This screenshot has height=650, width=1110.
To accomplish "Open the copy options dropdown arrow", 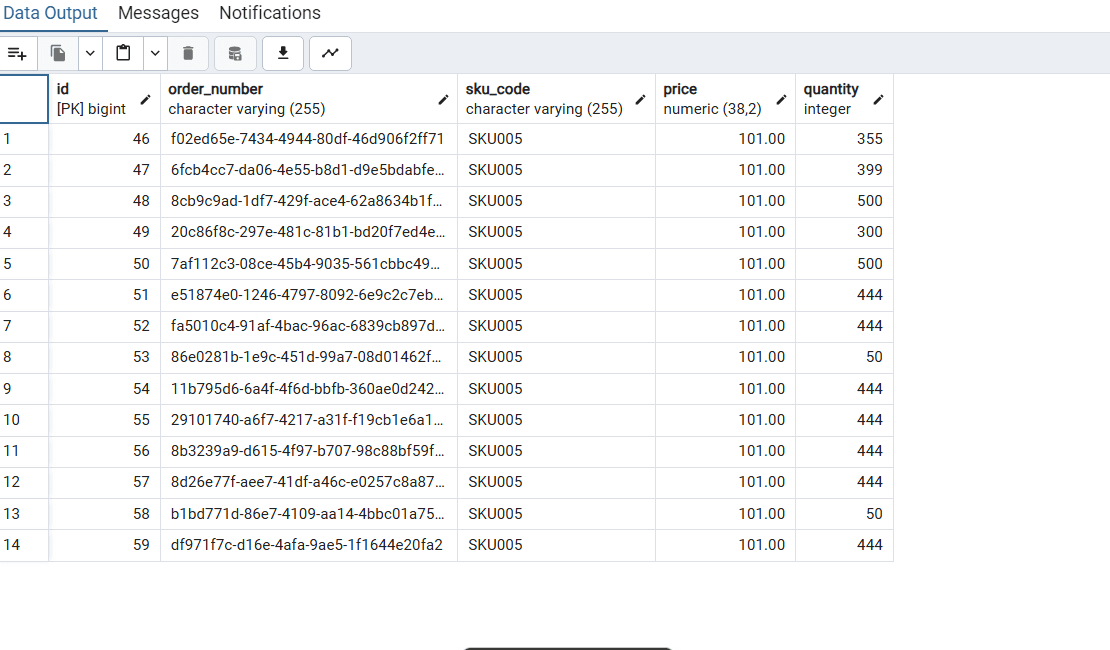I will click(89, 53).
